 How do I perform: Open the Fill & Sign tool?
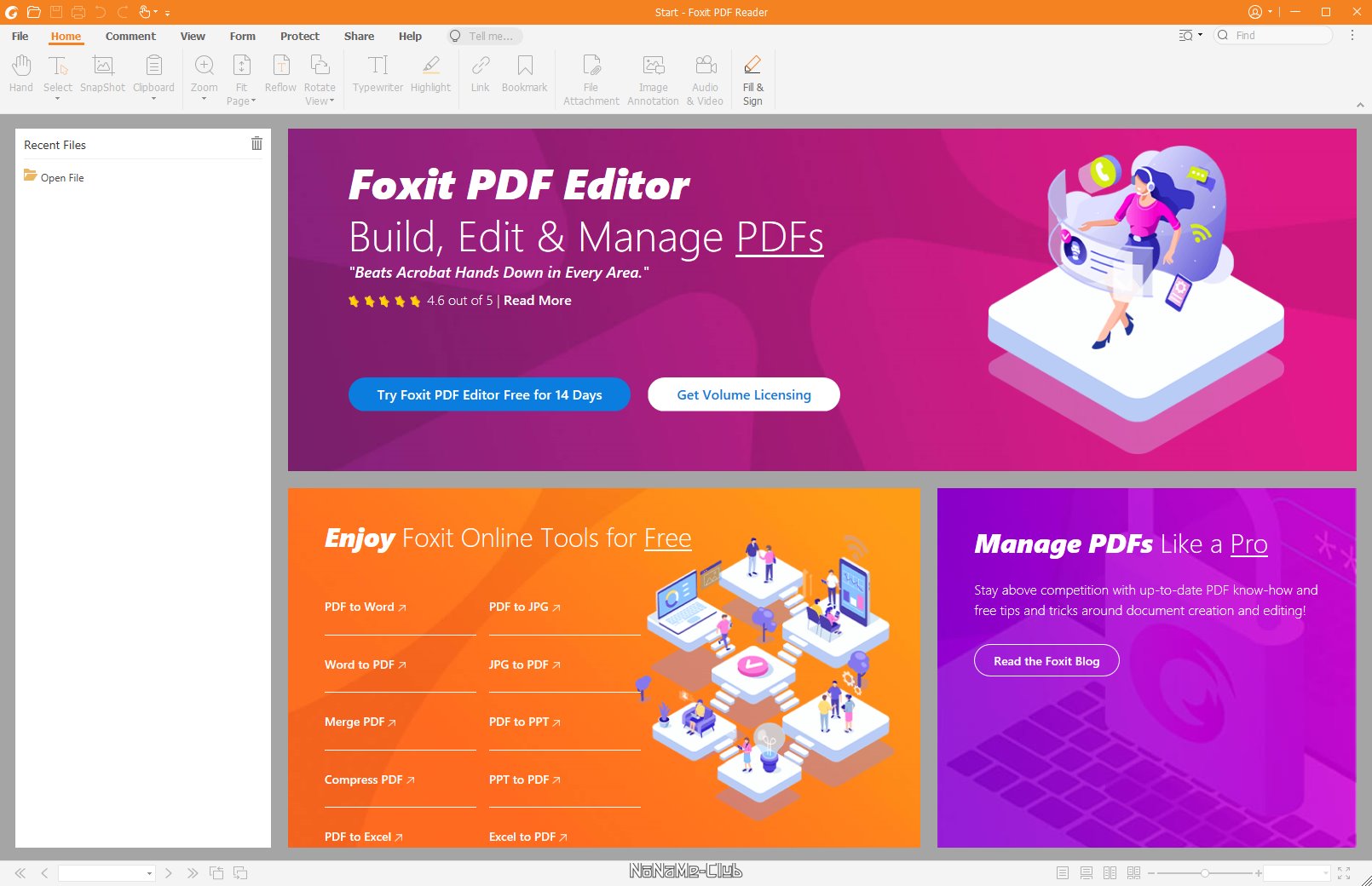[x=752, y=79]
